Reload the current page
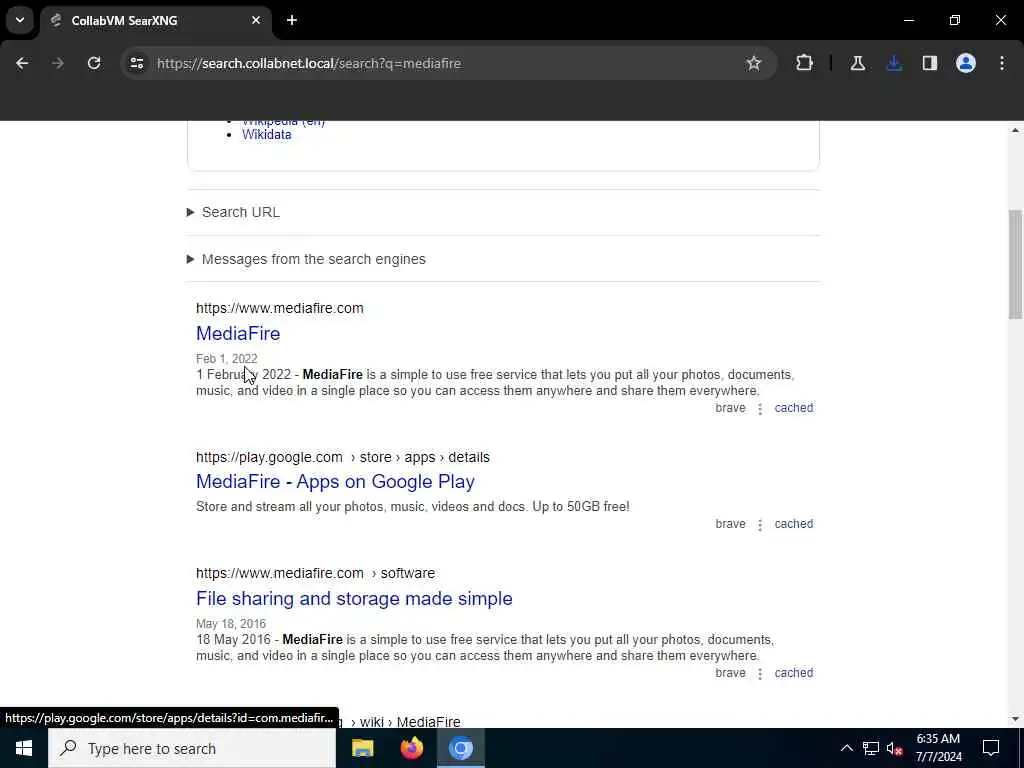Screen dimensions: 1024x768 coord(94,63)
